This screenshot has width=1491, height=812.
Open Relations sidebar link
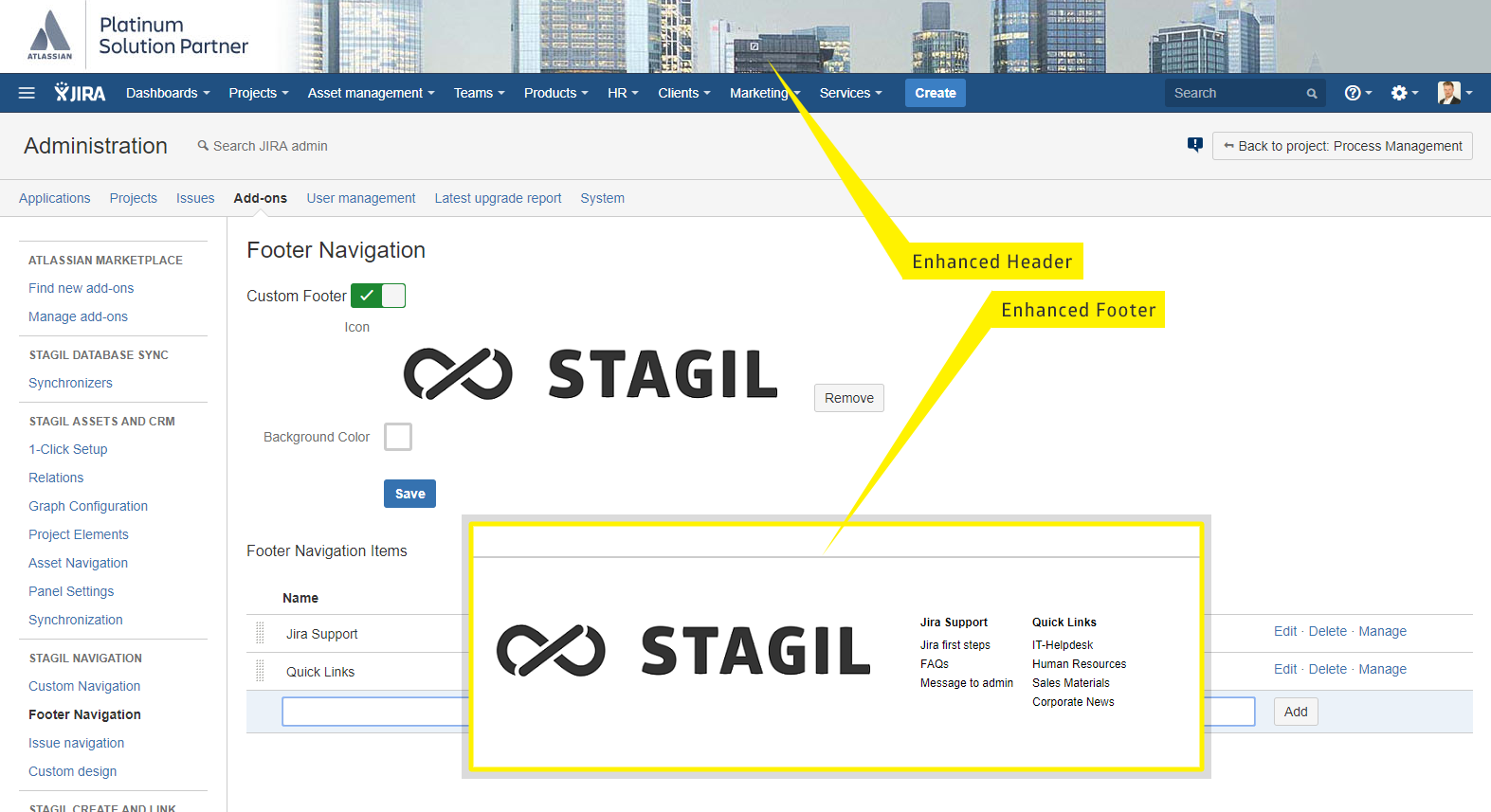coord(56,478)
